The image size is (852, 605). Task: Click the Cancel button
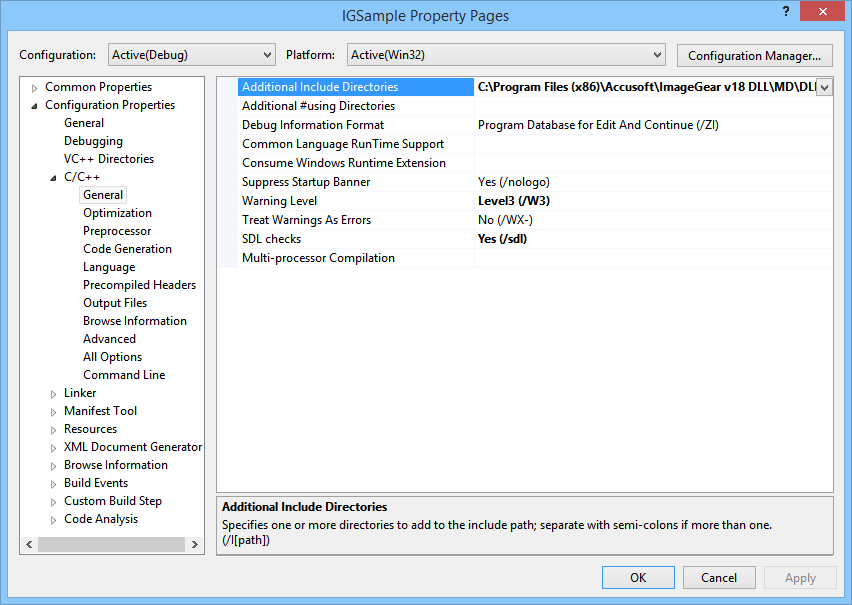pos(719,577)
